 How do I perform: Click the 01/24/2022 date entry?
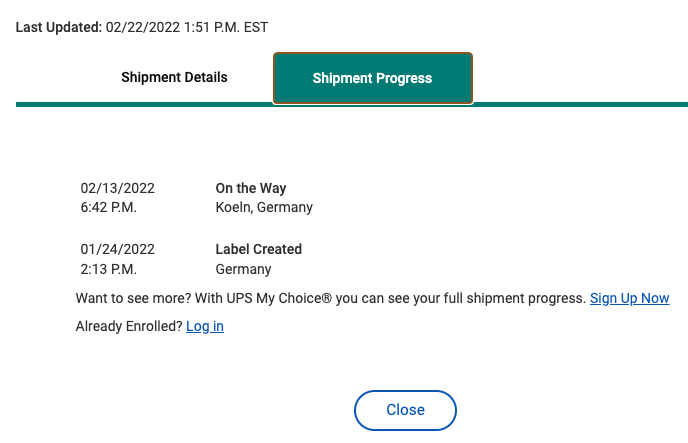(117, 249)
